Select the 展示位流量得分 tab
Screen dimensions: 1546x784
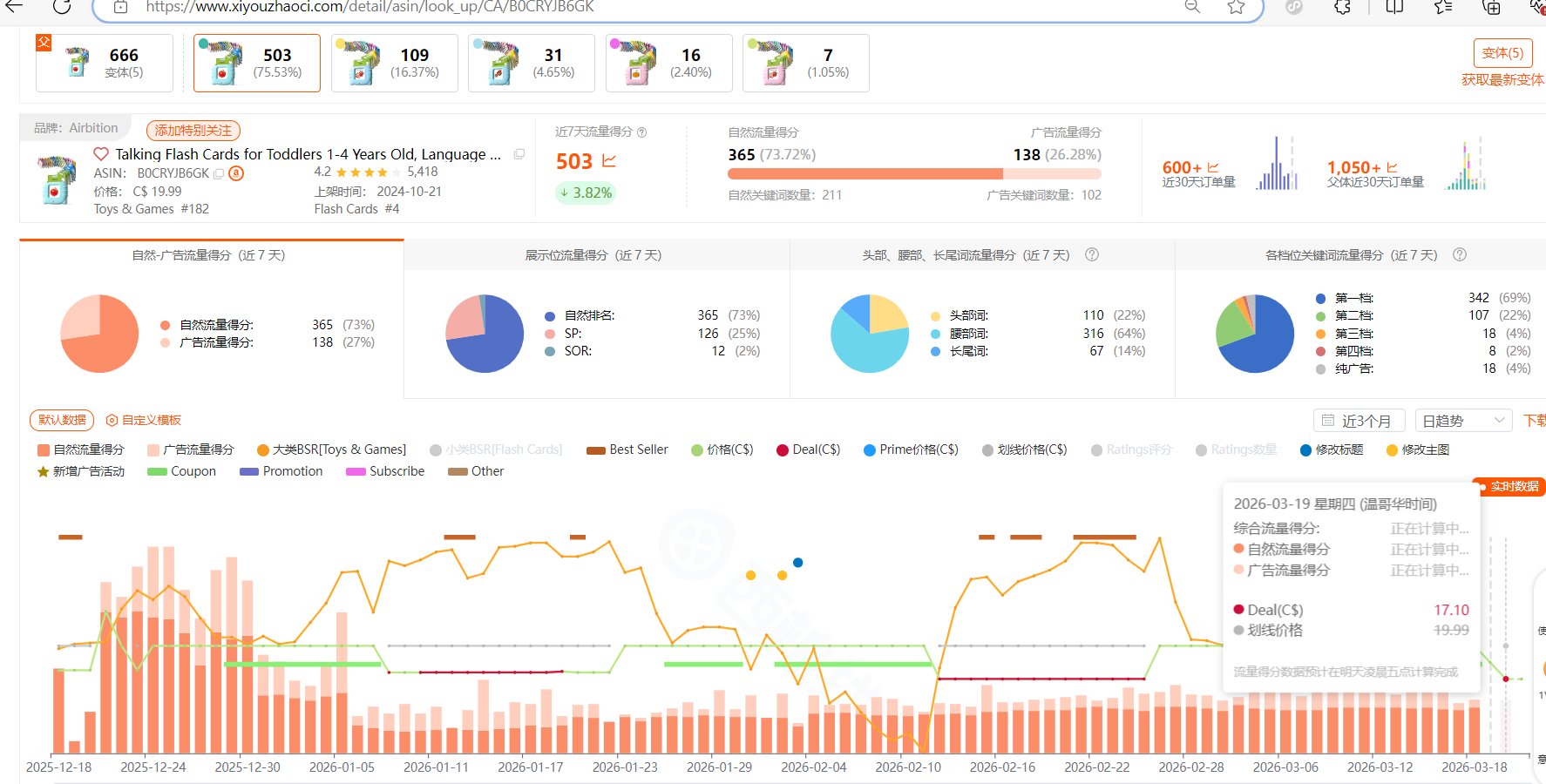(593, 255)
